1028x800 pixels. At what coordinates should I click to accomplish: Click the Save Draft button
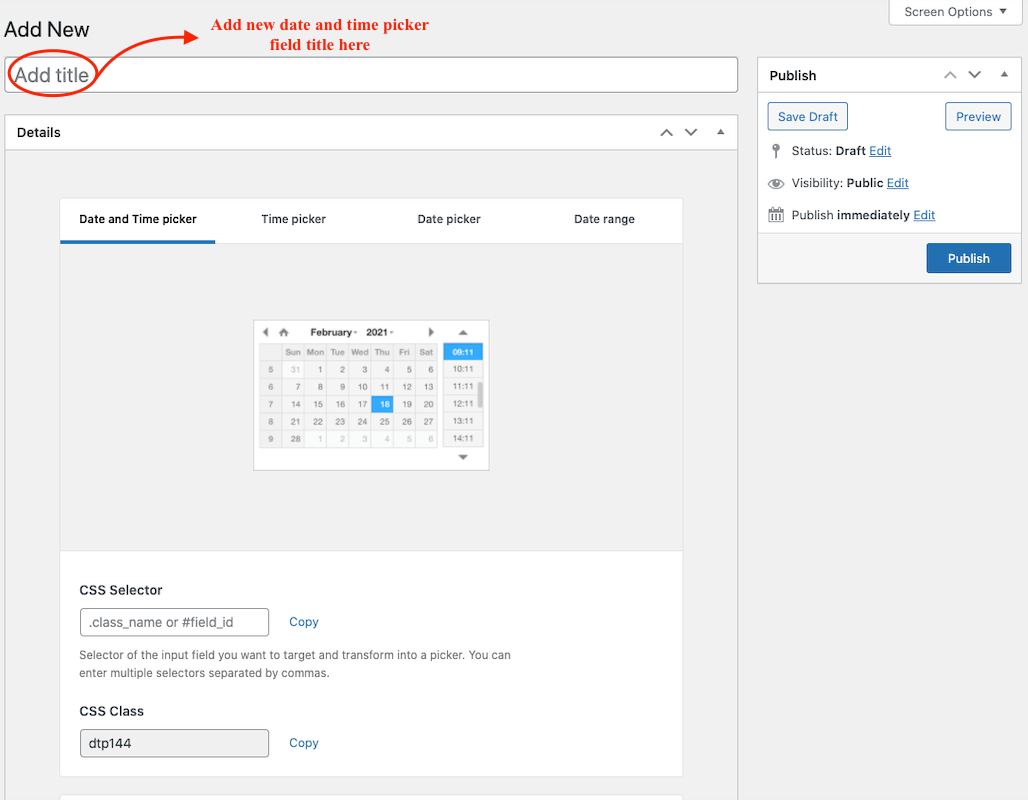pyautogui.click(x=808, y=117)
